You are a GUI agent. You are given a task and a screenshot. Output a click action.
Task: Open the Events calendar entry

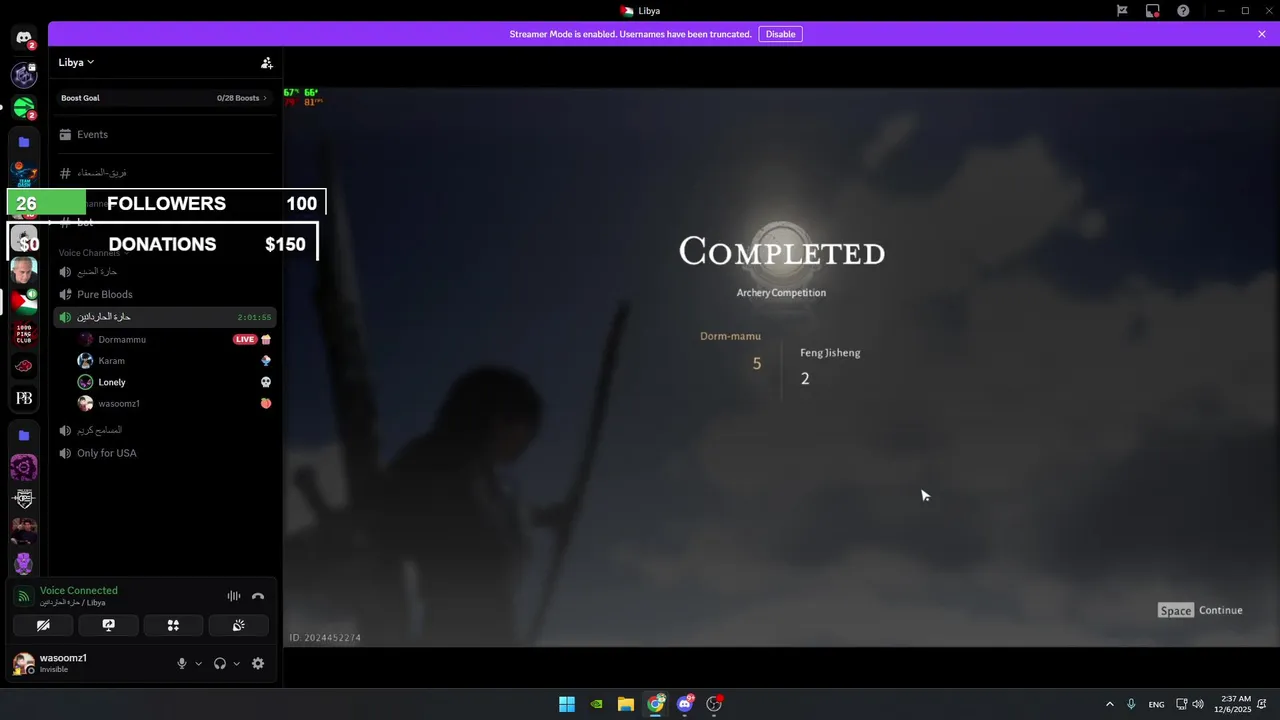coord(165,134)
